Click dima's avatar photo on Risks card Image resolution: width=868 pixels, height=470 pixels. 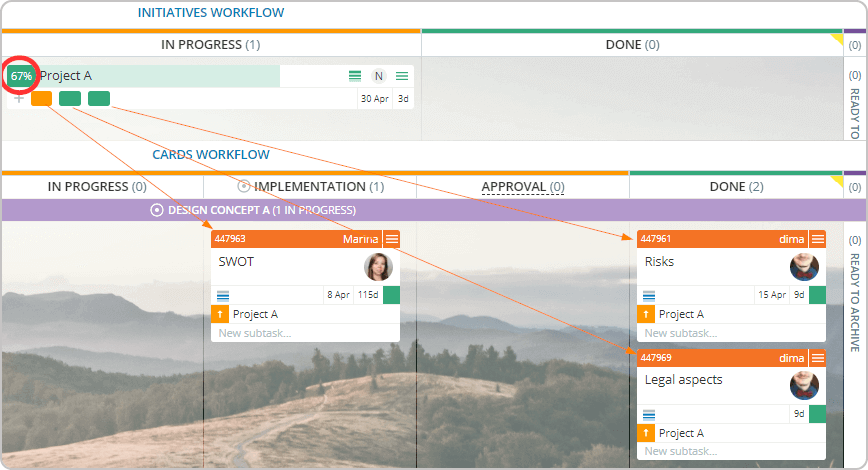click(x=804, y=267)
